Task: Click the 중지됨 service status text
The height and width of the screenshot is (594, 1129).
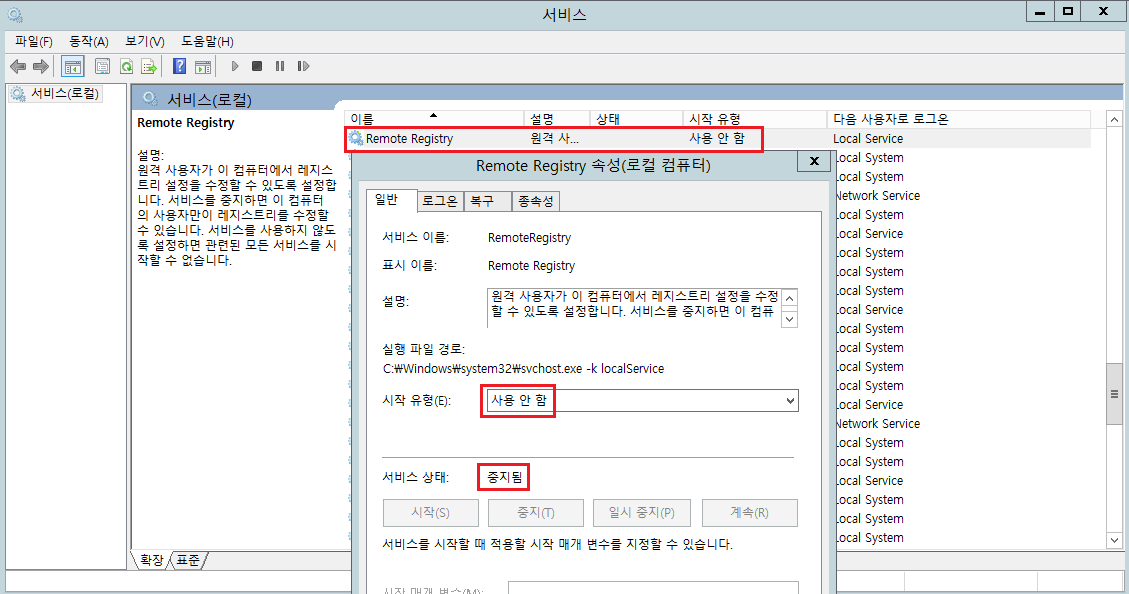Action: (x=504, y=477)
